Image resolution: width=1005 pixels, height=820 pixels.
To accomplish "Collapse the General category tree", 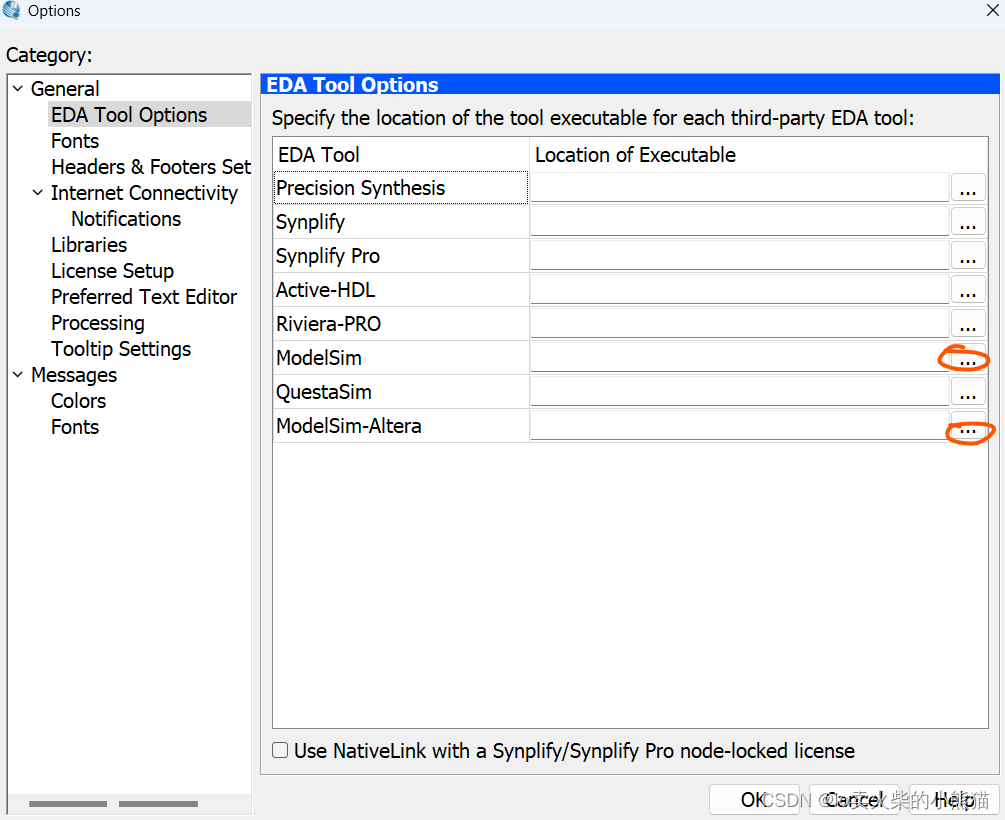I will [x=18, y=89].
